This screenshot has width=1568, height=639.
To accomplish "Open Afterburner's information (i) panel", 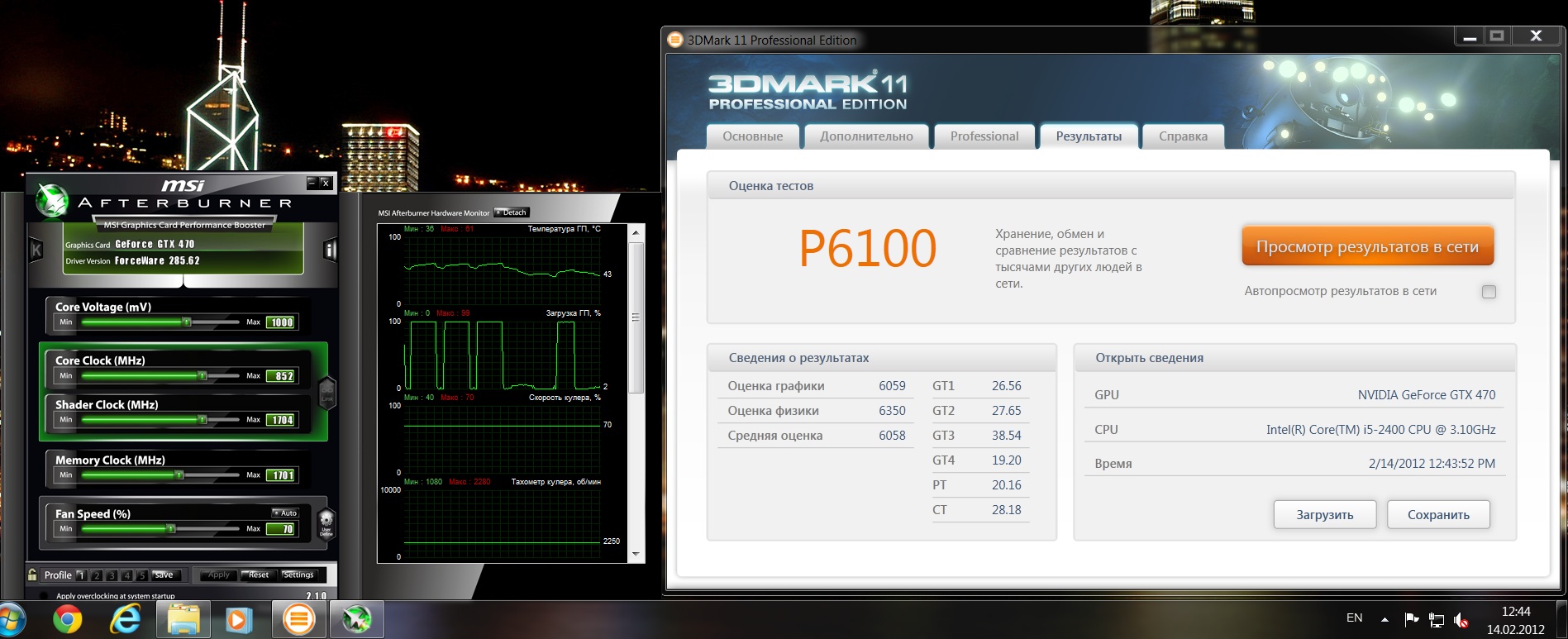I will click(x=330, y=250).
